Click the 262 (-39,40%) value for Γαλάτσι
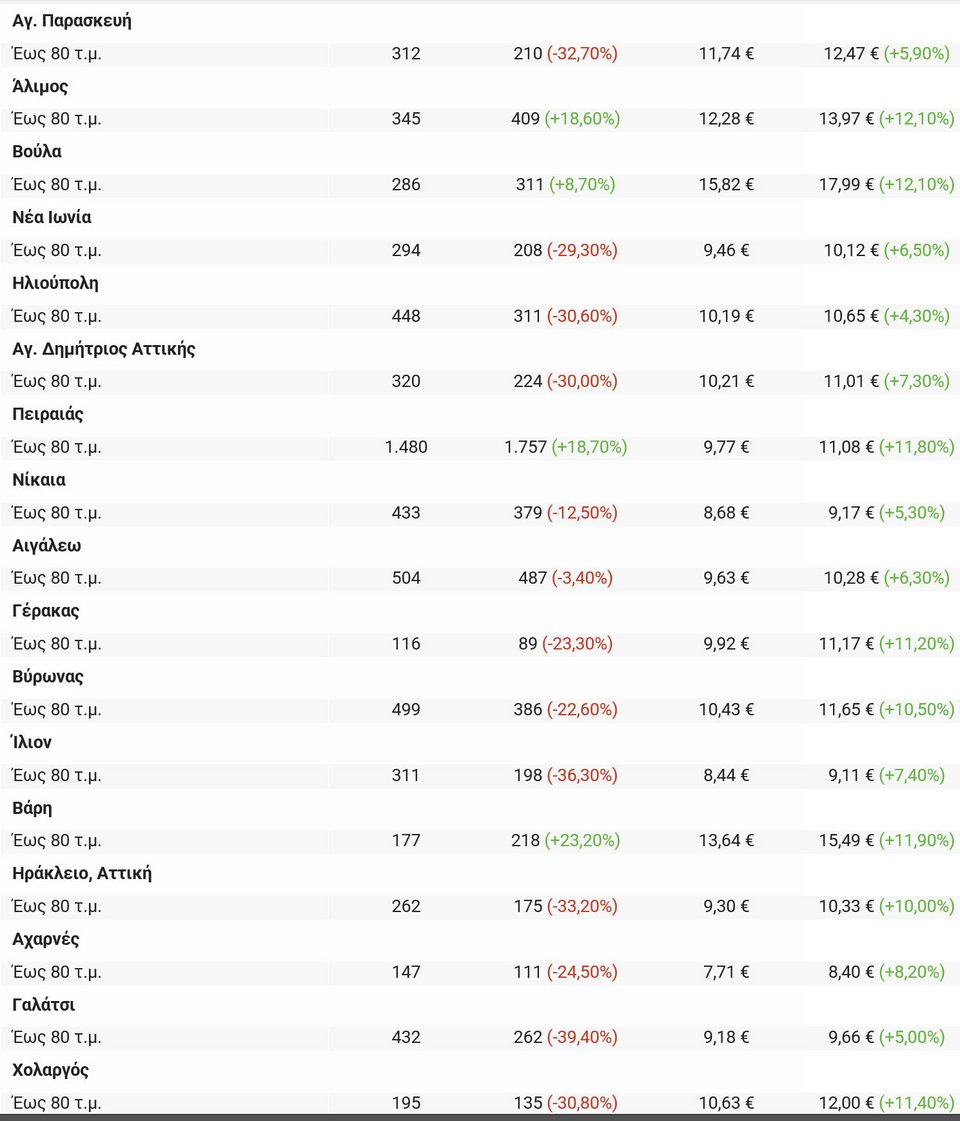This screenshot has width=960, height=1121. click(565, 1038)
